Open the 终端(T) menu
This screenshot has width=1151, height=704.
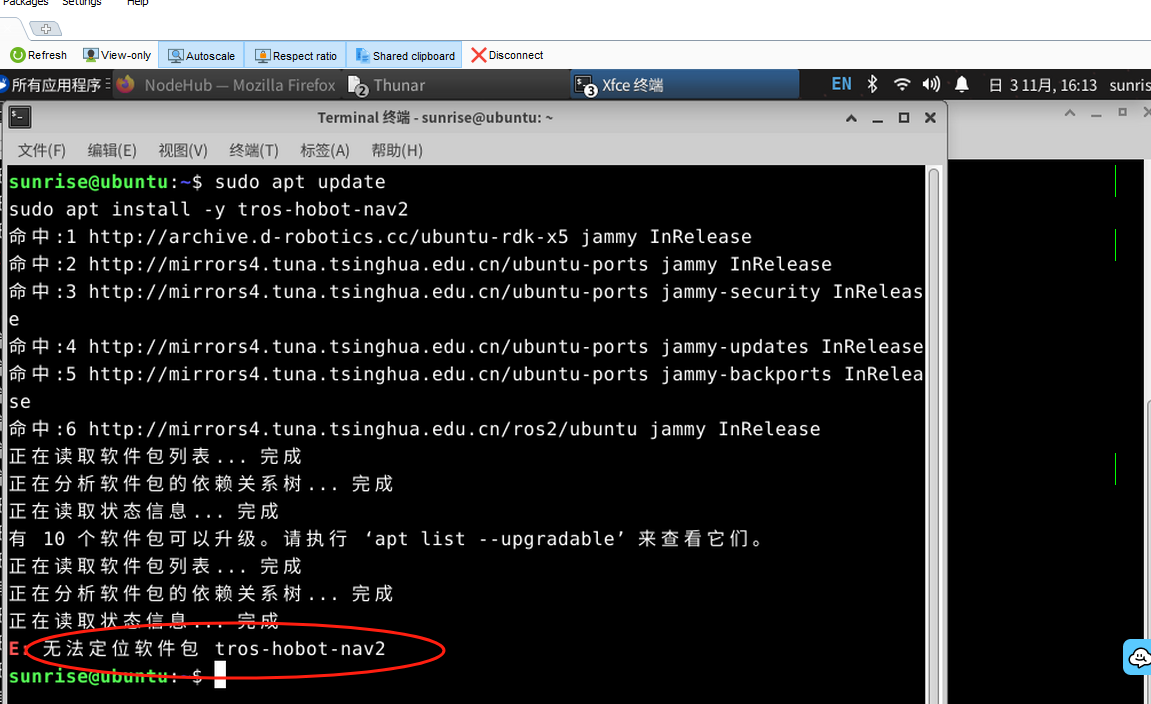(254, 150)
